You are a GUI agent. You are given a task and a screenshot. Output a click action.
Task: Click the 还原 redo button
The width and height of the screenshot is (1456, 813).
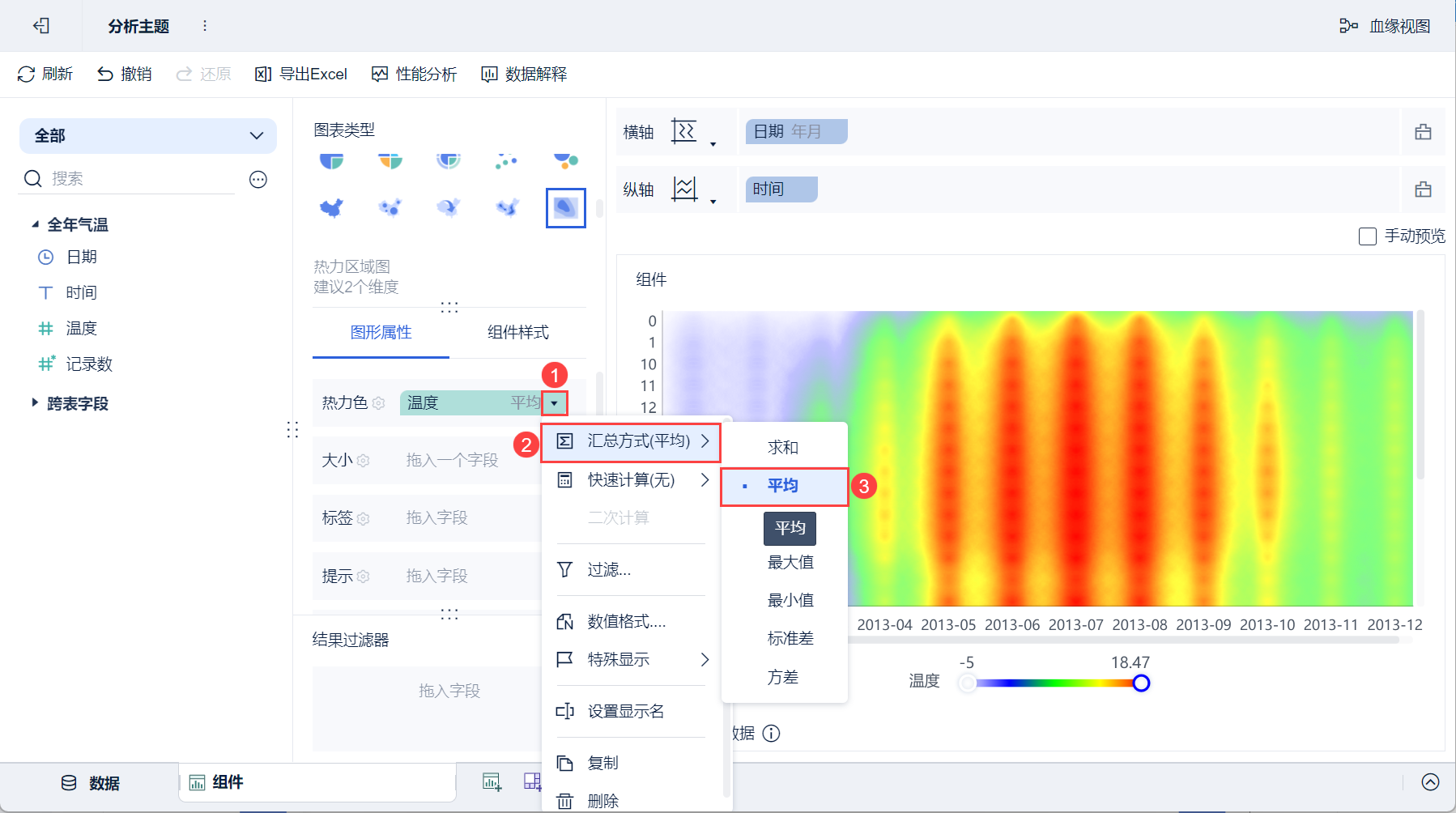(204, 74)
